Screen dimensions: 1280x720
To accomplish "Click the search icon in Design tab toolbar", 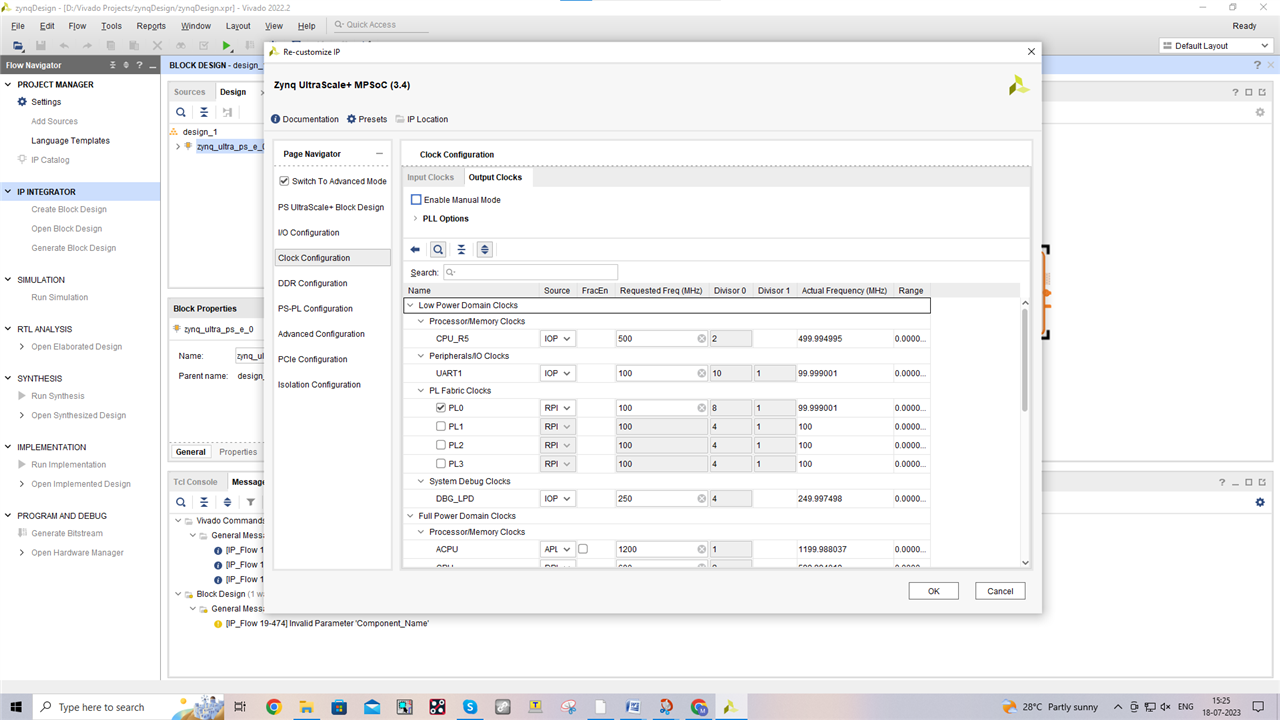I will tap(181, 112).
